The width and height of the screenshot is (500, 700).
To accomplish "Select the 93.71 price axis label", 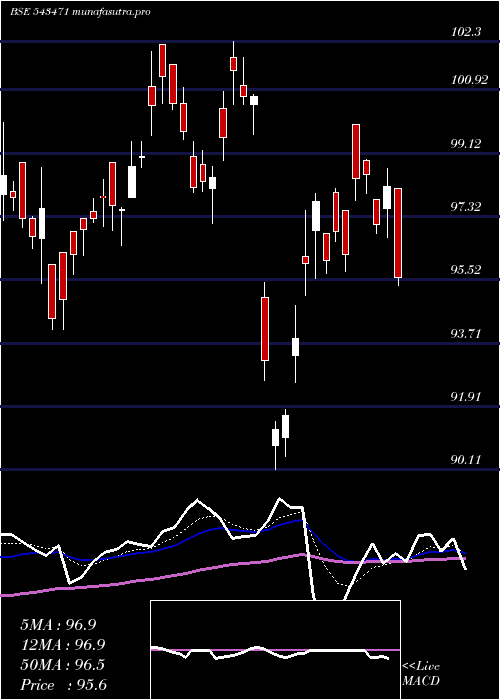I will tap(466, 333).
